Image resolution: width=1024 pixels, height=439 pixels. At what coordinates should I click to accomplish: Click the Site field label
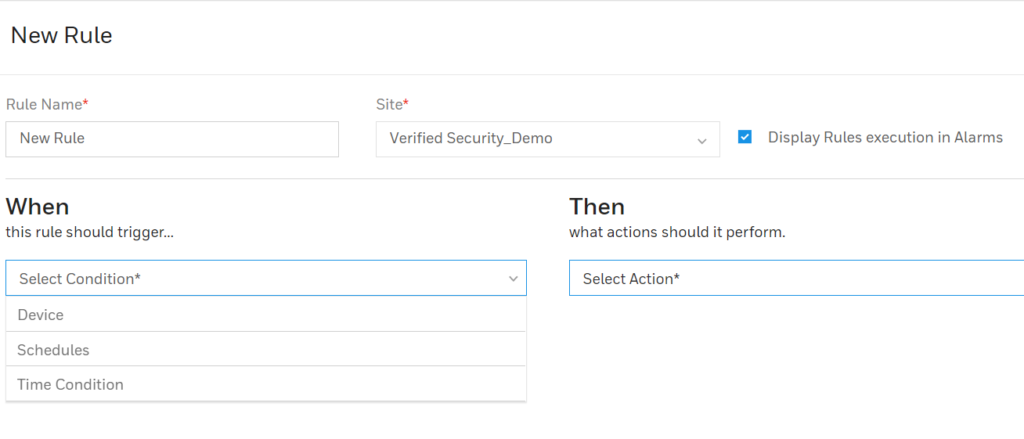point(389,104)
